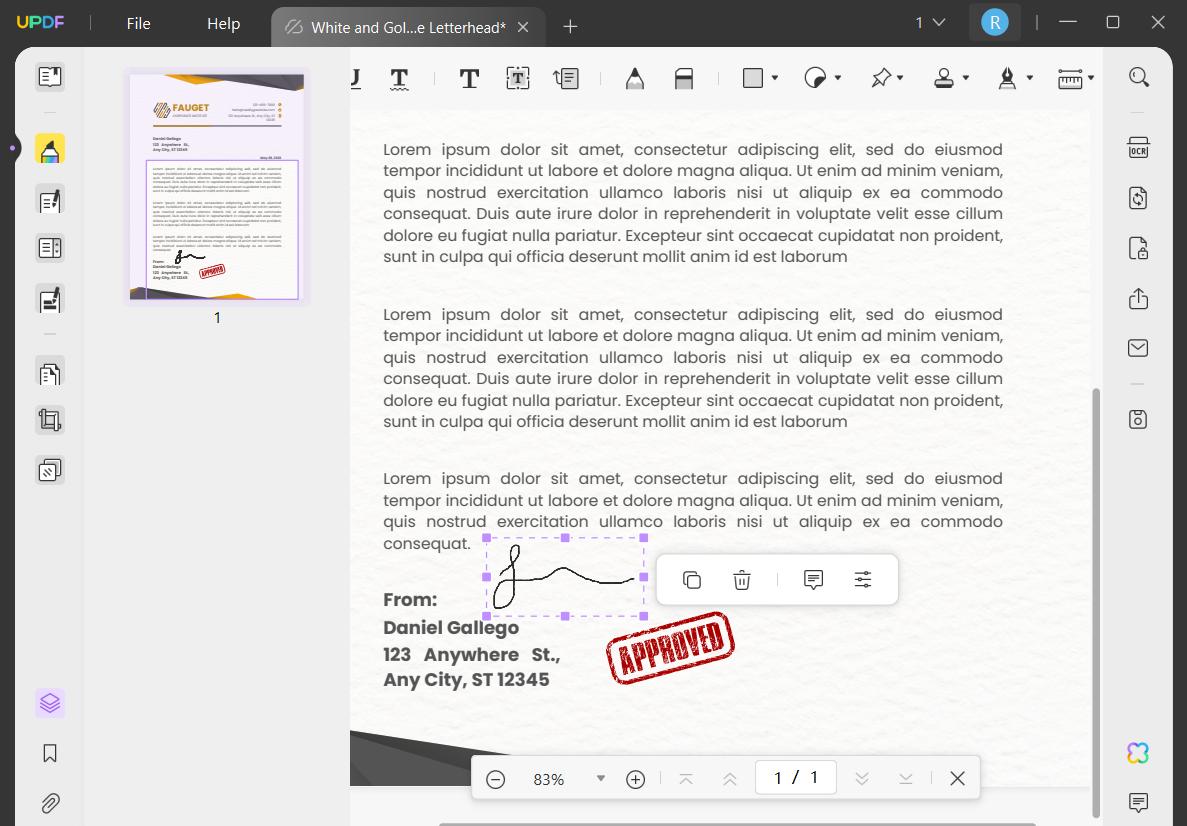This screenshot has width=1187, height=826.
Task: Switch to Reader view via topmost sidebar icon
Action: (49, 76)
